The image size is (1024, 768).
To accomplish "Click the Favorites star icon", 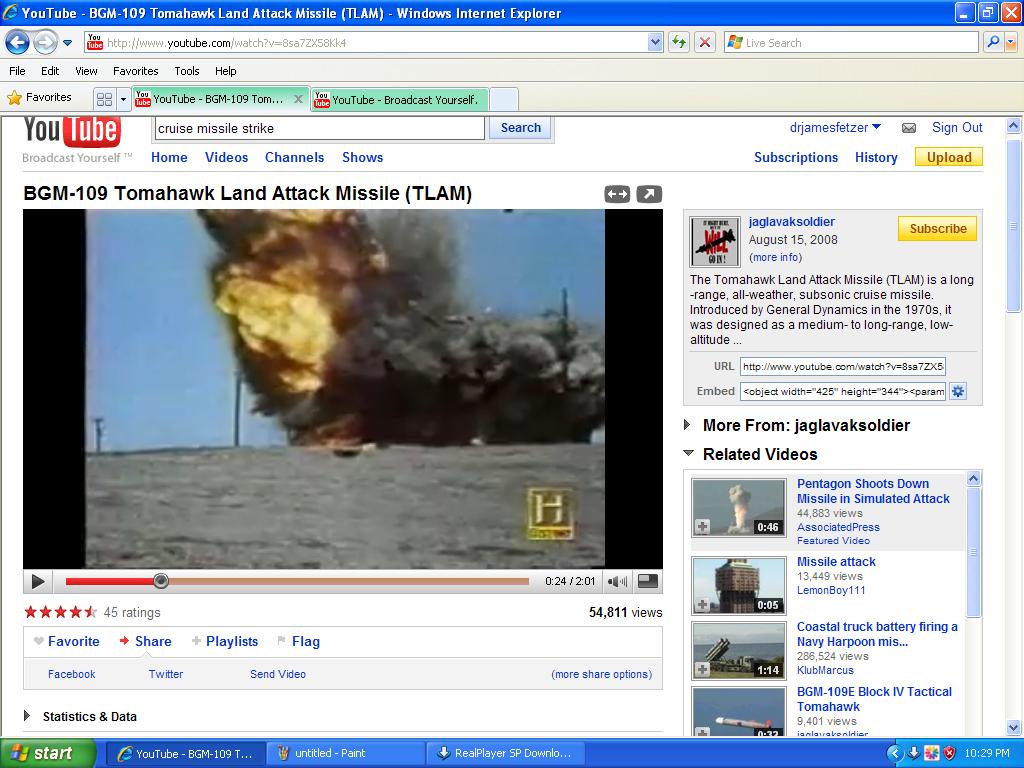I will [14, 98].
